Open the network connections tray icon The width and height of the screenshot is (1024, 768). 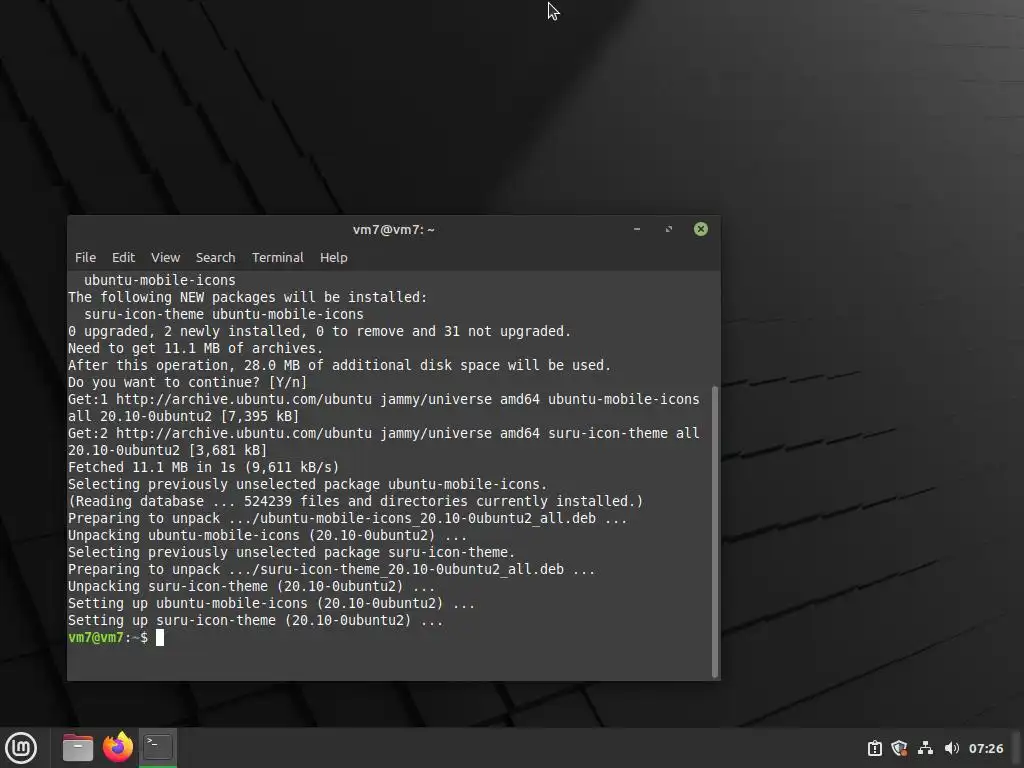click(x=925, y=748)
